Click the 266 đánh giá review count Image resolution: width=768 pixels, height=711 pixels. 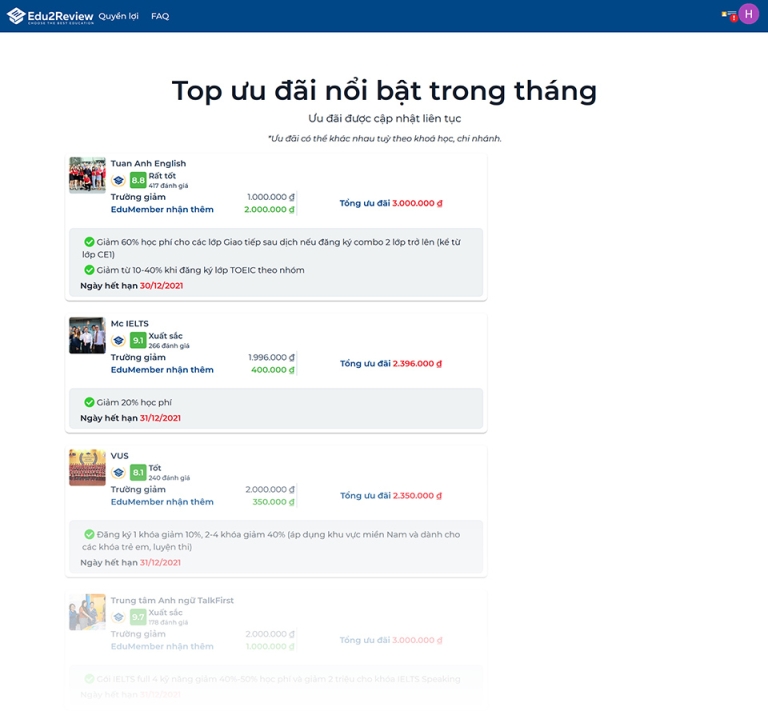169,346
